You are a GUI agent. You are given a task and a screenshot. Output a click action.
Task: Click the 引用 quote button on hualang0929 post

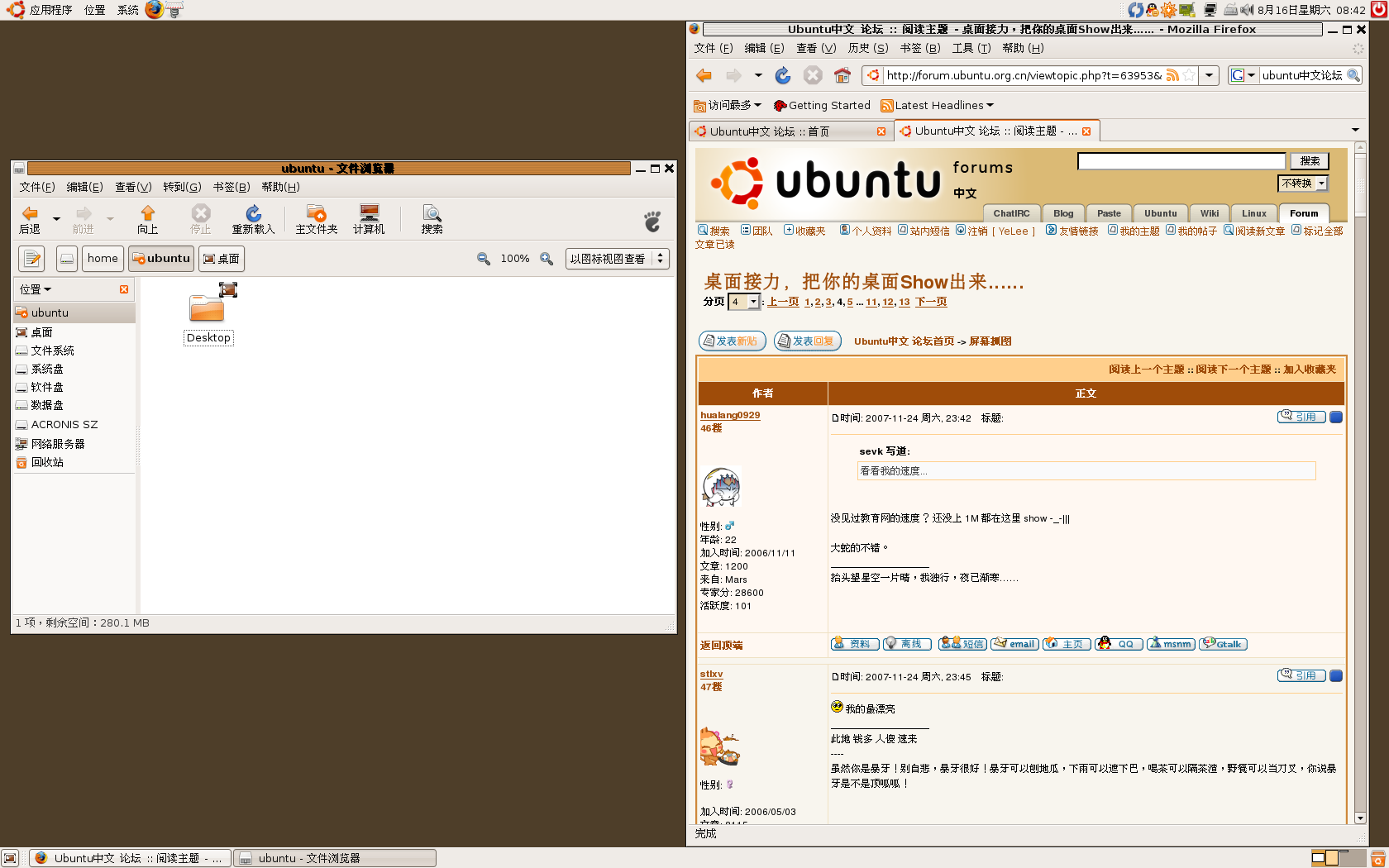[x=1301, y=417]
